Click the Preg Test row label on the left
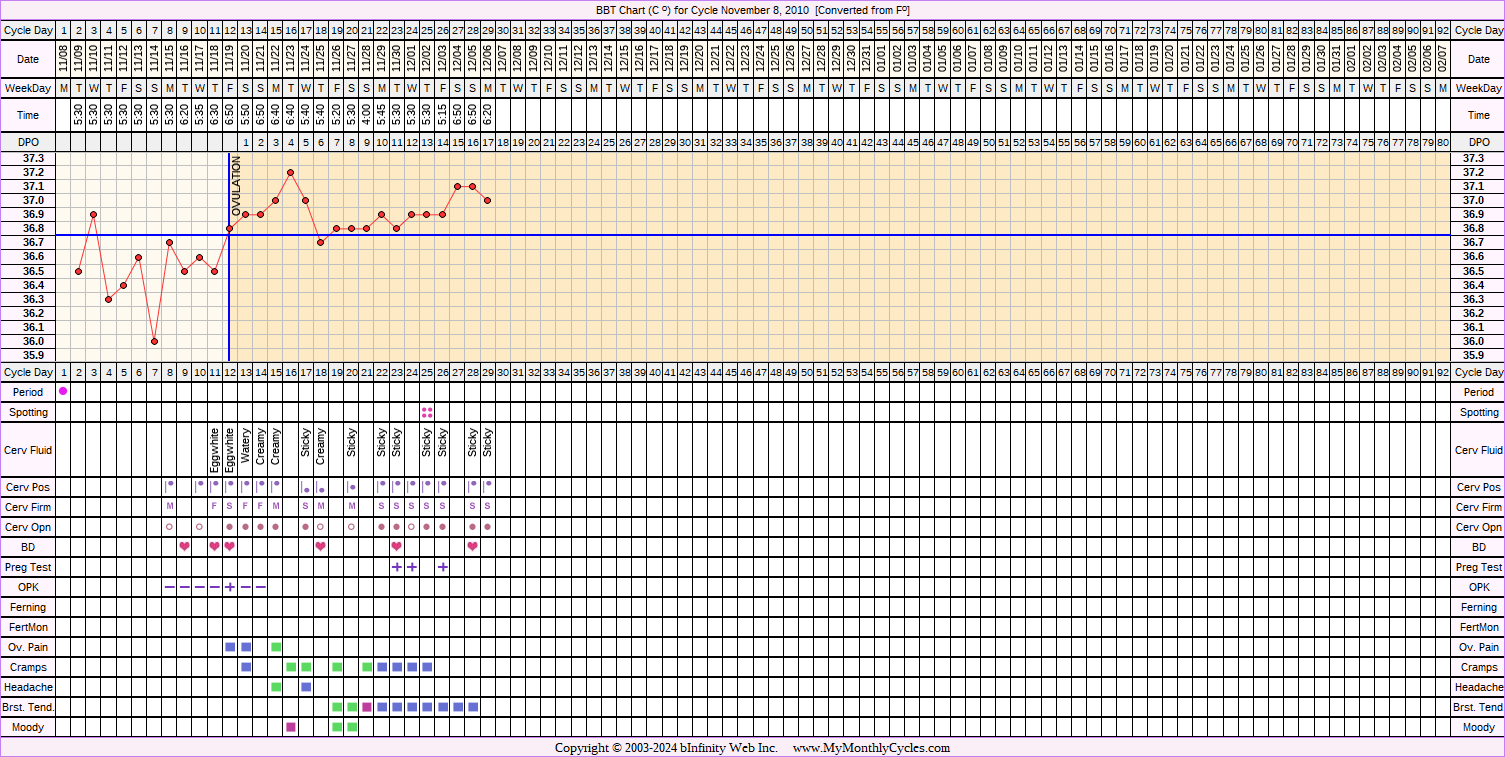 [28, 567]
